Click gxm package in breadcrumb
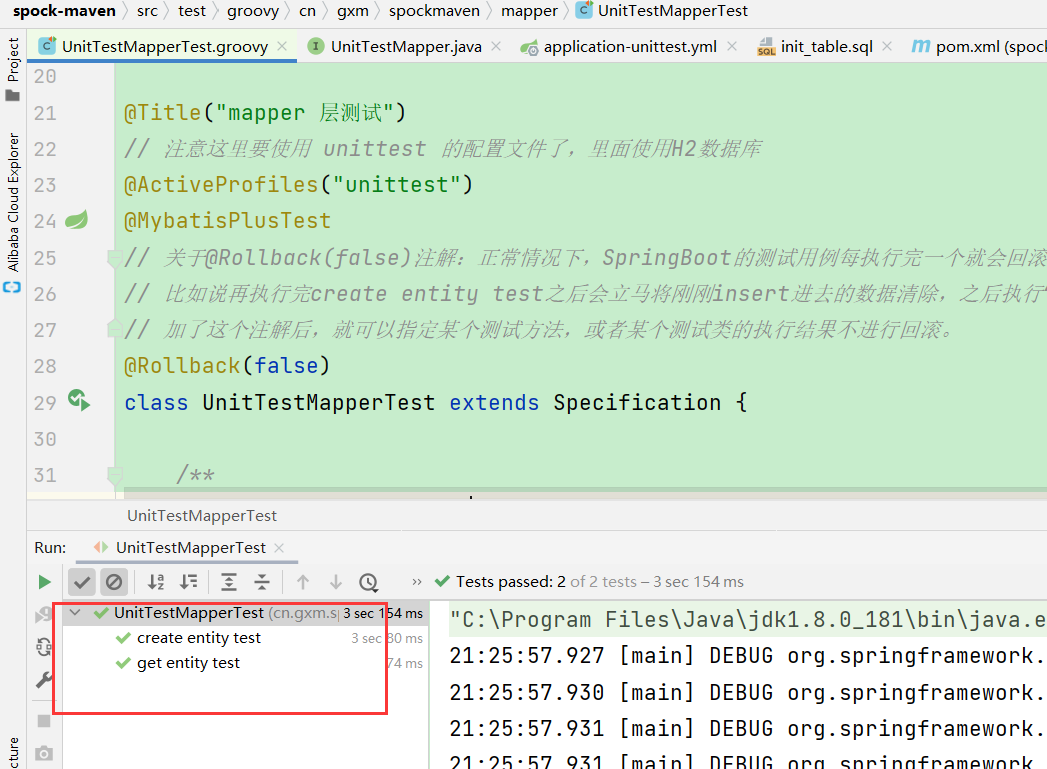The height and width of the screenshot is (769, 1047). 353,11
